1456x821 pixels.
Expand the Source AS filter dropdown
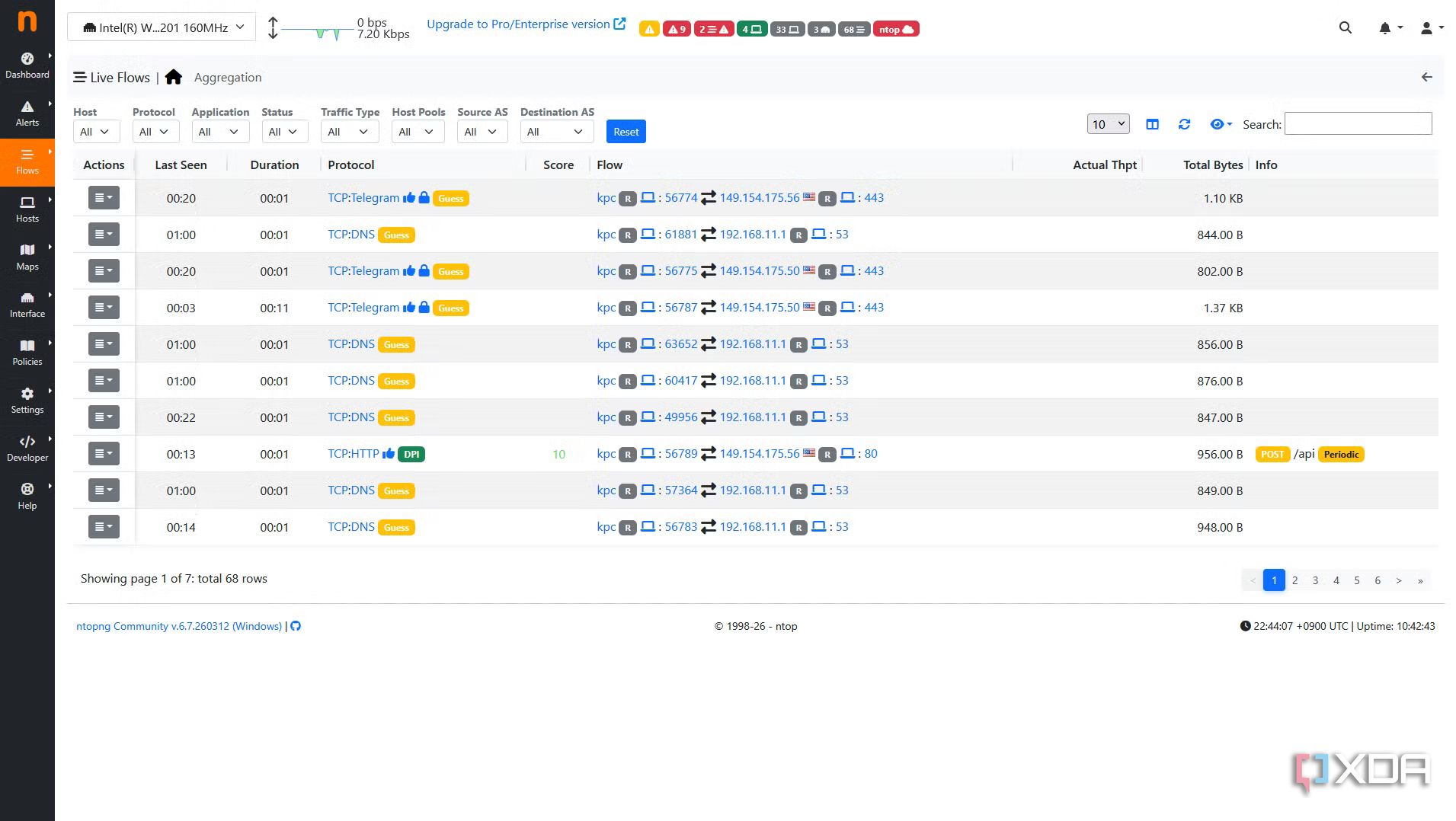tap(482, 132)
